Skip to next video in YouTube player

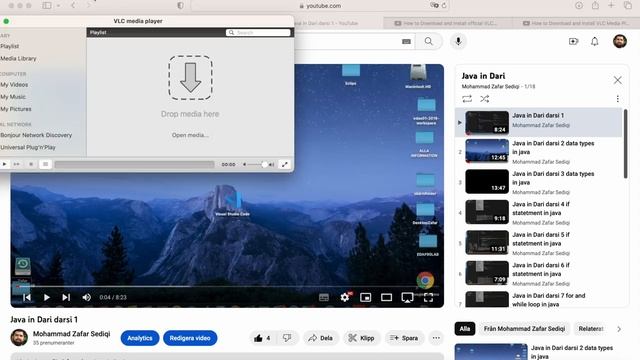(x=66, y=297)
